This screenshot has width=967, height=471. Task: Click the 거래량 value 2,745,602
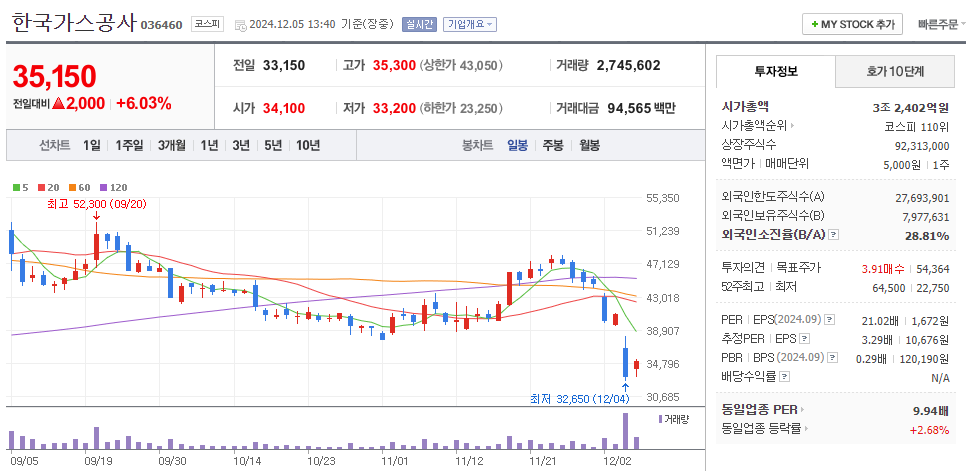click(x=628, y=65)
